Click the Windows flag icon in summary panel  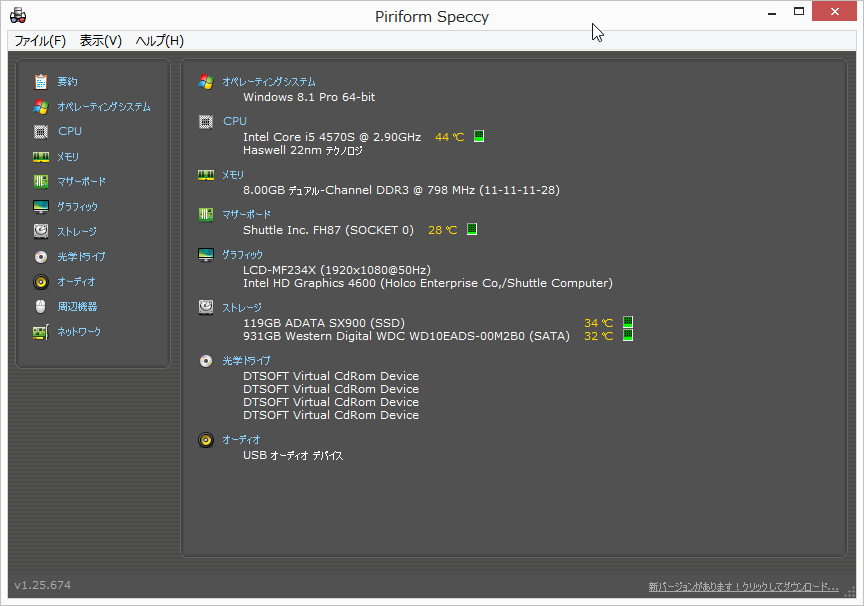pyautogui.click(x=206, y=82)
